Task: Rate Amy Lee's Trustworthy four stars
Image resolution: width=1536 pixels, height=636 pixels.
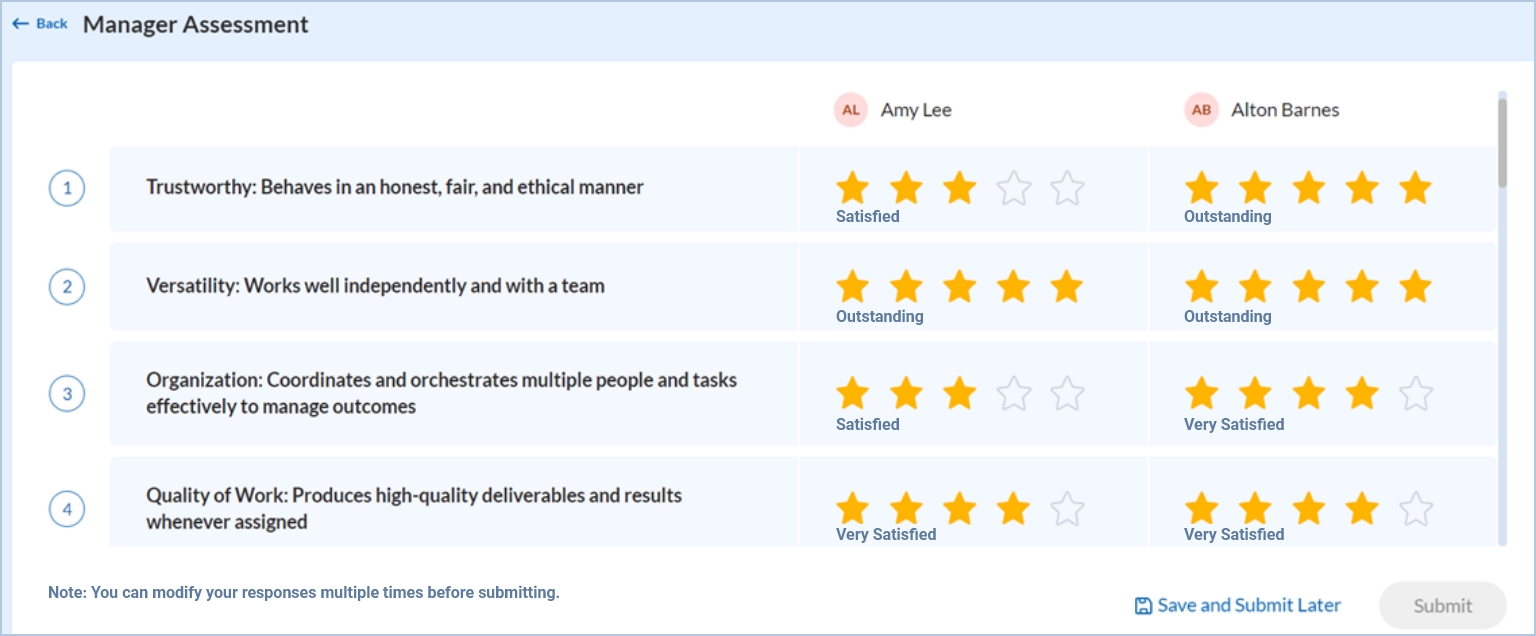Action: coord(1013,188)
